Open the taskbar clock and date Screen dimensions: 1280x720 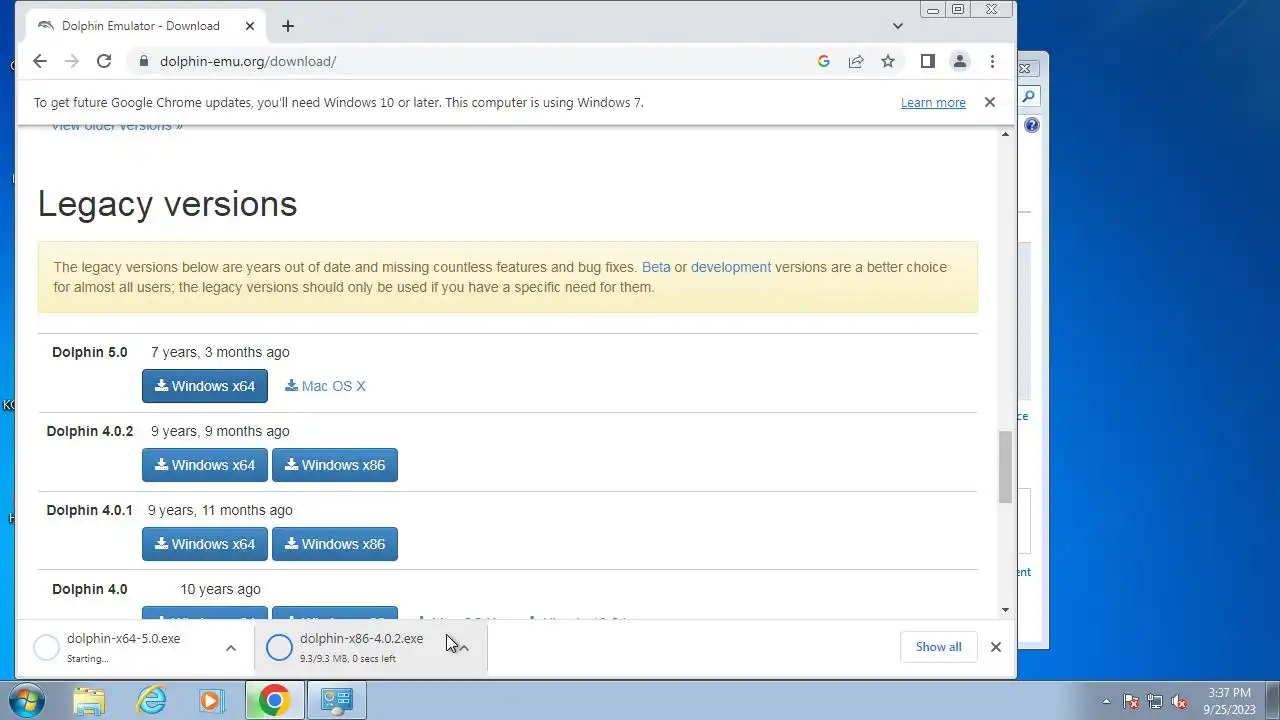[1229, 701]
